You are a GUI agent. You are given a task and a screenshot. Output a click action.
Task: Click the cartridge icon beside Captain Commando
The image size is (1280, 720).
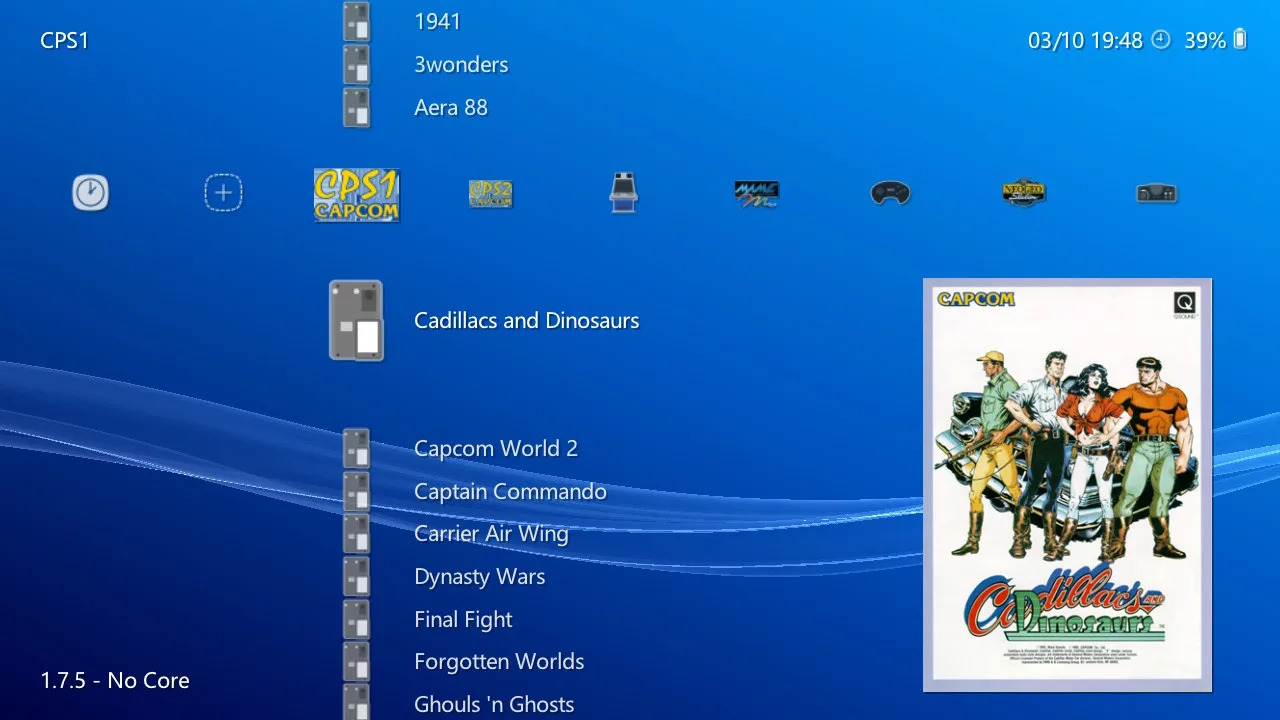pyautogui.click(x=357, y=491)
